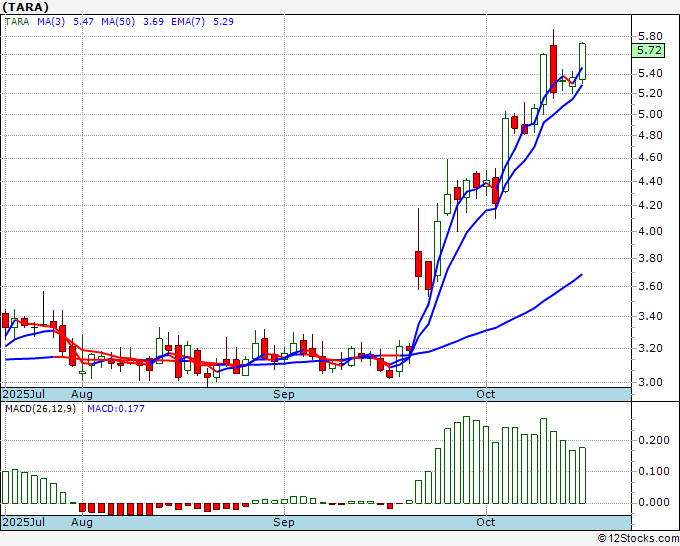Click the MA(50) line end near 3.69
The width and height of the screenshot is (680, 546).
pyautogui.click(x=581, y=275)
